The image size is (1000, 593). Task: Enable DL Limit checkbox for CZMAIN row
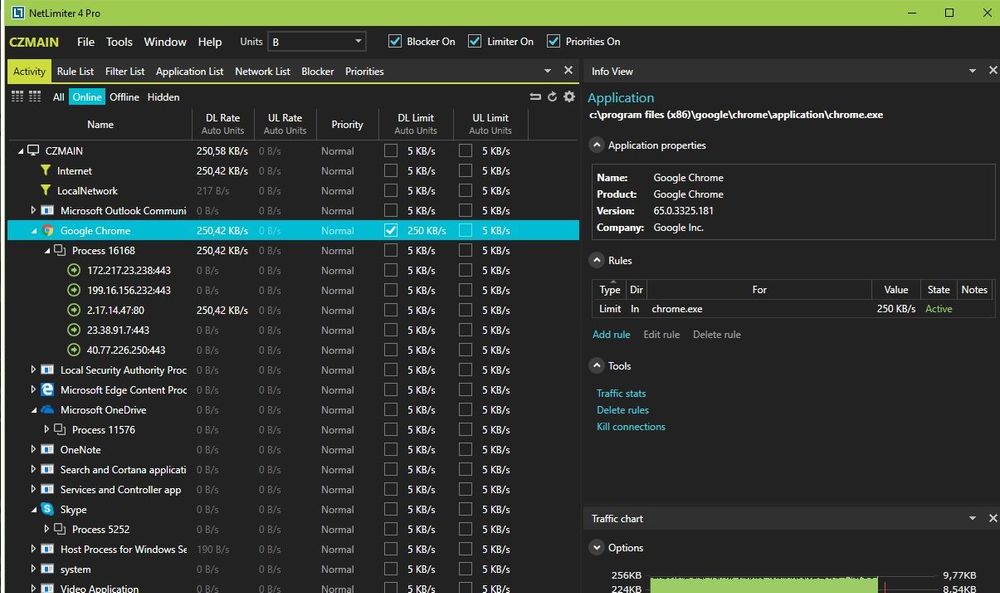coord(391,150)
